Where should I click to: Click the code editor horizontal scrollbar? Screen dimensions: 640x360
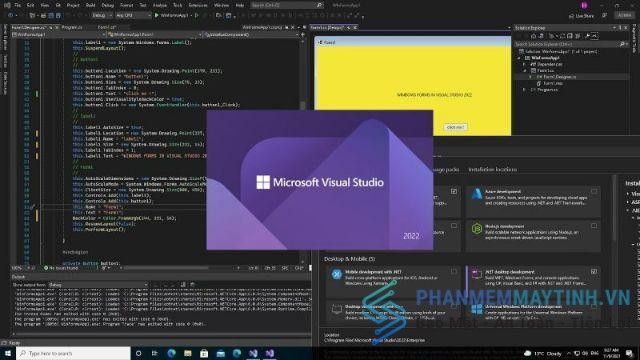[165, 268]
